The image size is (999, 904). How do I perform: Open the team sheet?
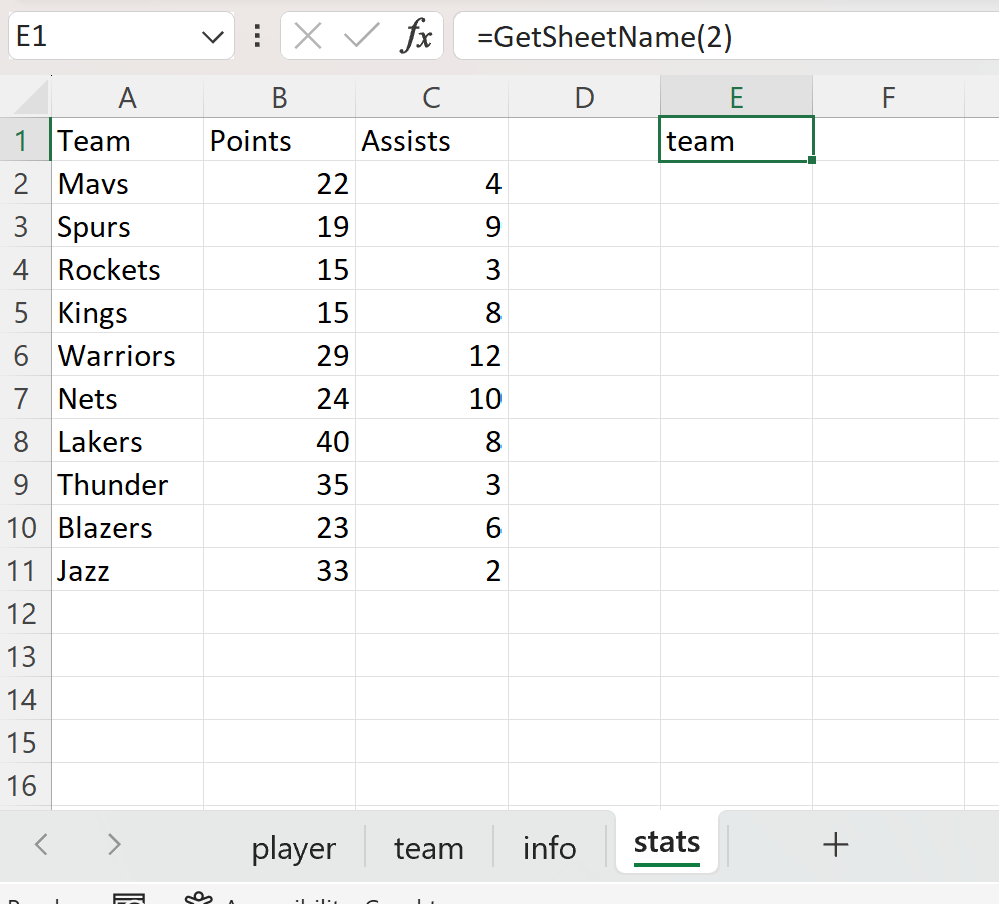(429, 847)
